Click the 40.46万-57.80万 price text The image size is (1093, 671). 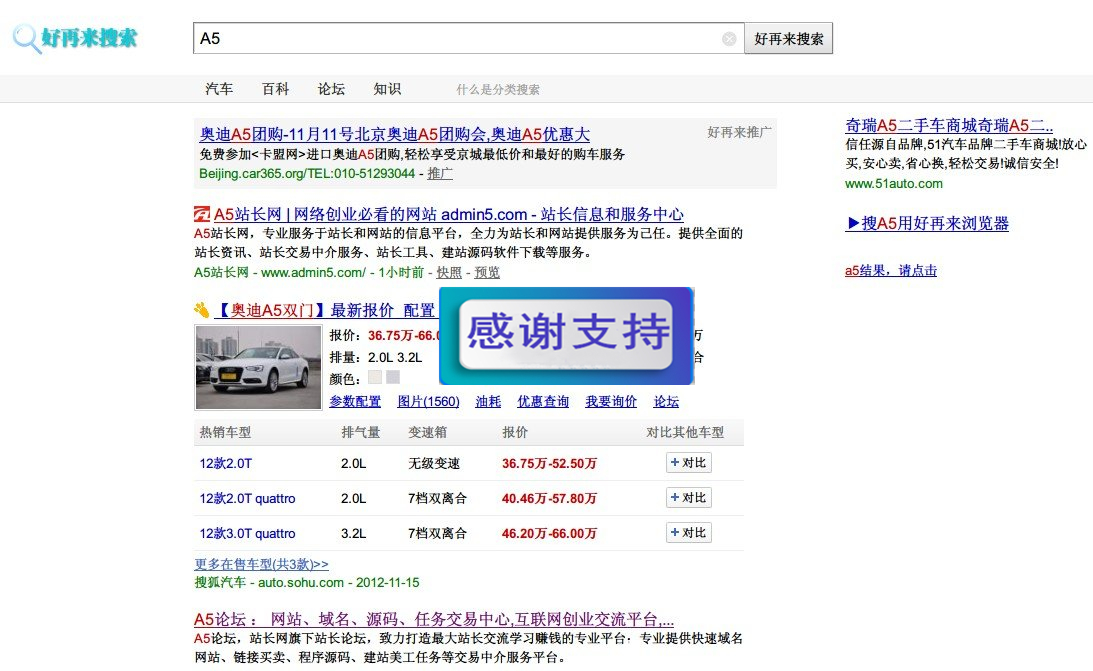coord(549,498)
